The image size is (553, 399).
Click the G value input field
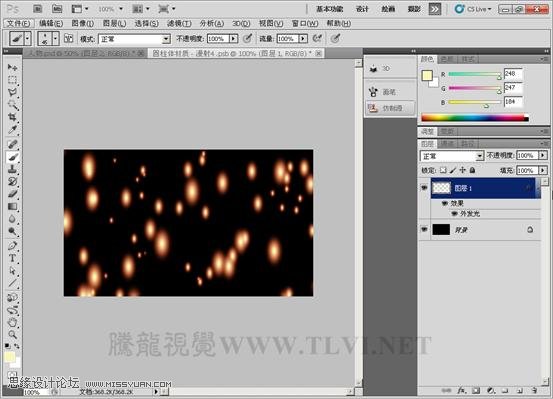[513, 87]
